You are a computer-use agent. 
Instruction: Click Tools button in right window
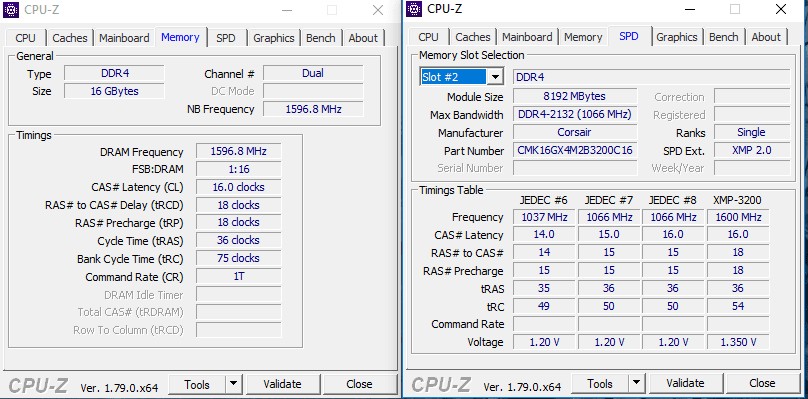[x=600, y=383]
